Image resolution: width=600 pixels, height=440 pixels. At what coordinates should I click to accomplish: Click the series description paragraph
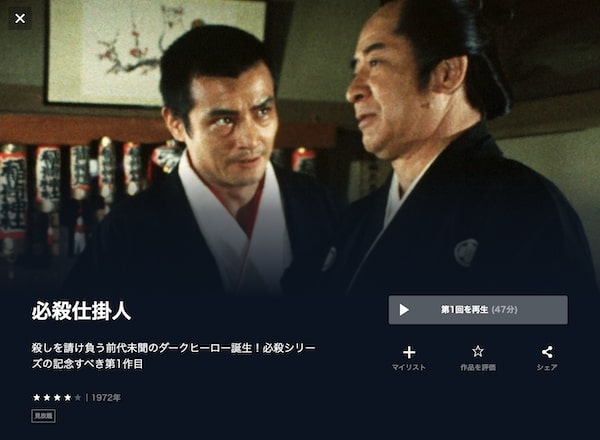(174, 356)
